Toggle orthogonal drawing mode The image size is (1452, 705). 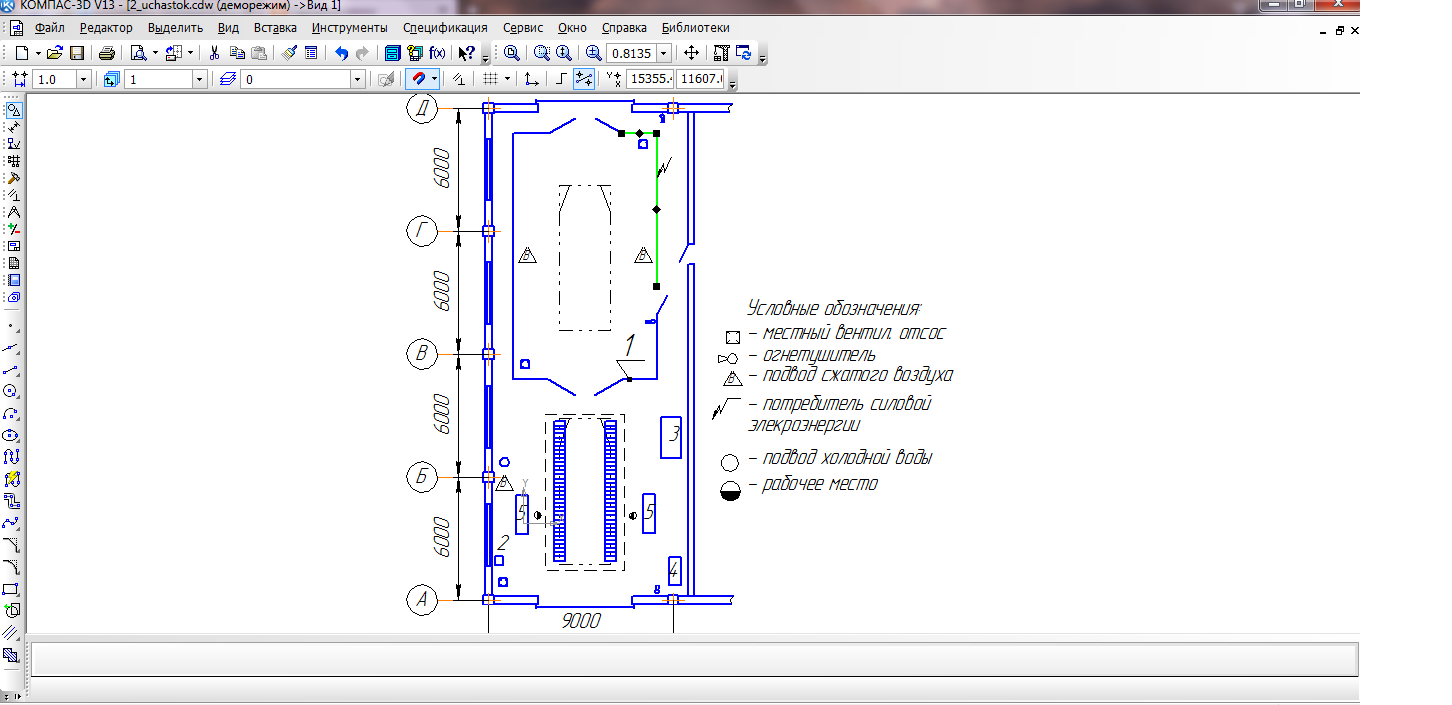[x=560, y=78]
